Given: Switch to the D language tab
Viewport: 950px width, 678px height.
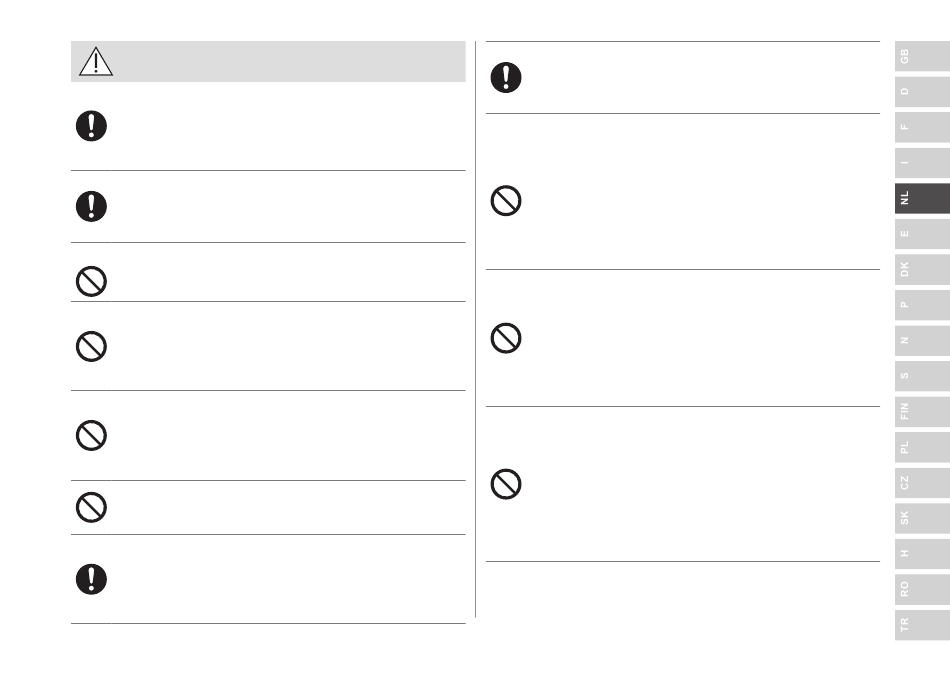Looking at the screenshot, I should [922, 91].
